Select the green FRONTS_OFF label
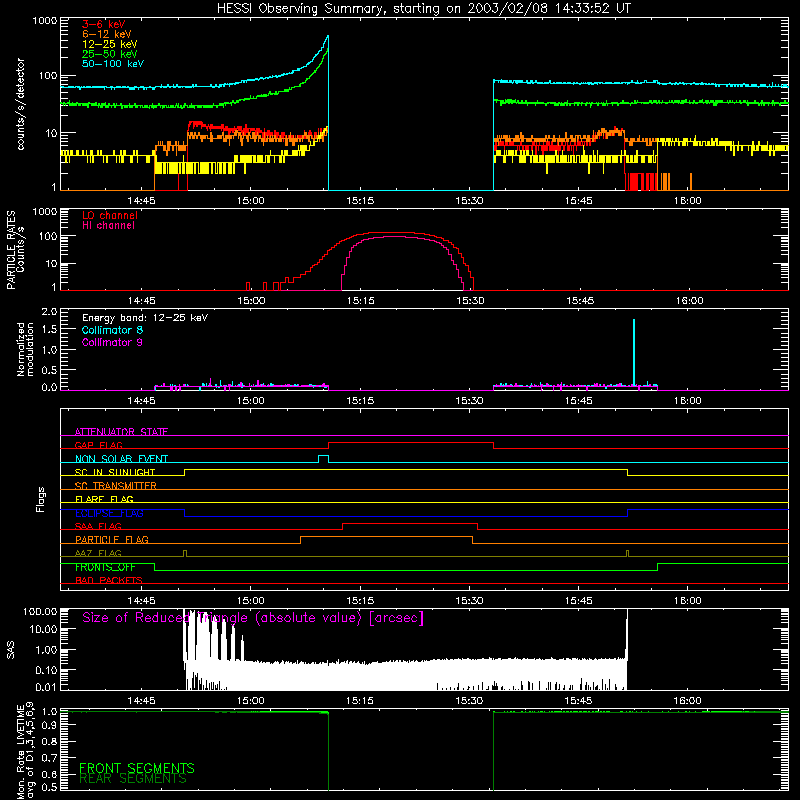800x800 pixels. (105, 567)
